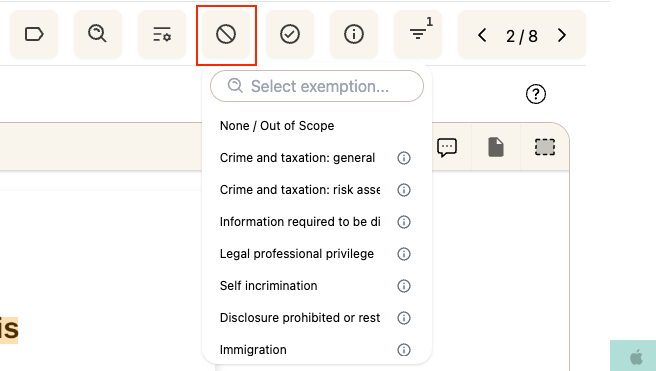Show info for Disclosure prohibited or restricted
Image resolution: width=656 pixels, height=371 pixels.
coord(404,318)
